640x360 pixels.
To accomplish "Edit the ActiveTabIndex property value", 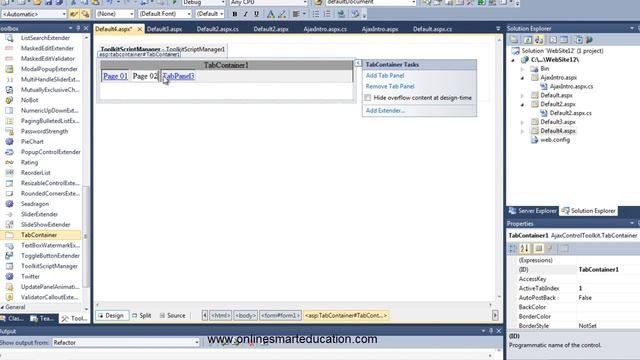I will click(608, 288).
